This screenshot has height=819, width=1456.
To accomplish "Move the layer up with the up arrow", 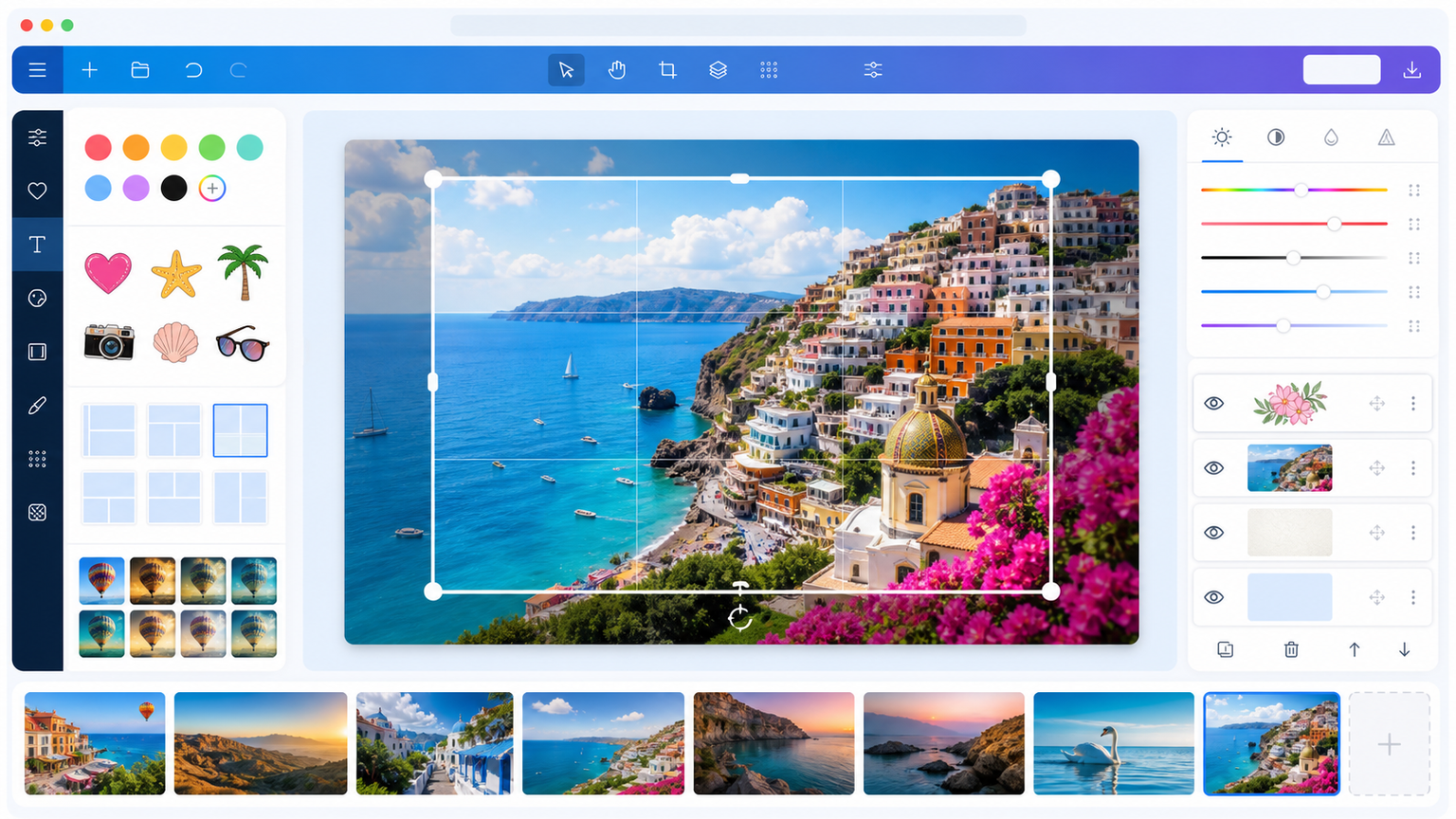I will (1355, 649).
